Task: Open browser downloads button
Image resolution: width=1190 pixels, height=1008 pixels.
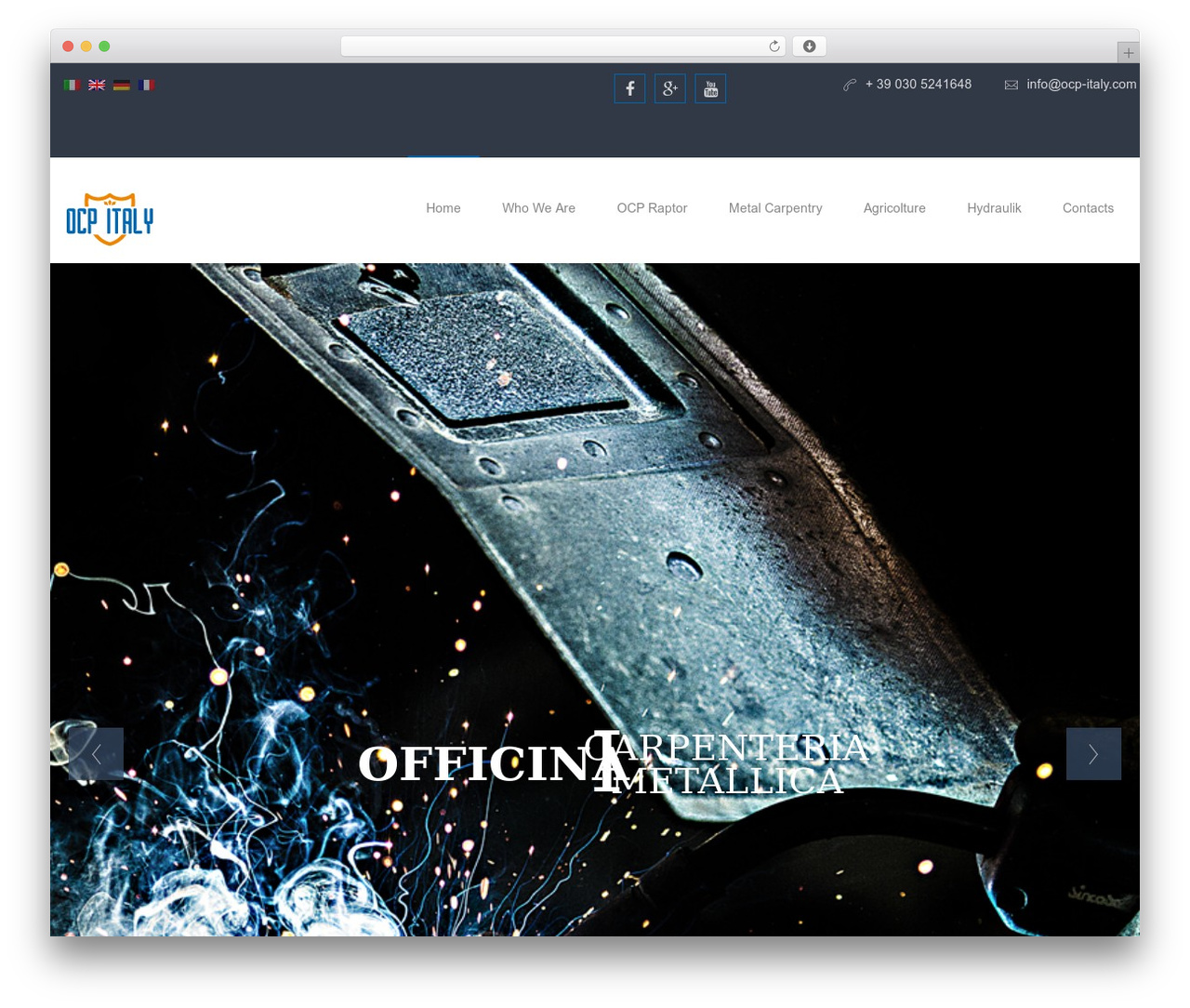Action: [810, 46]
